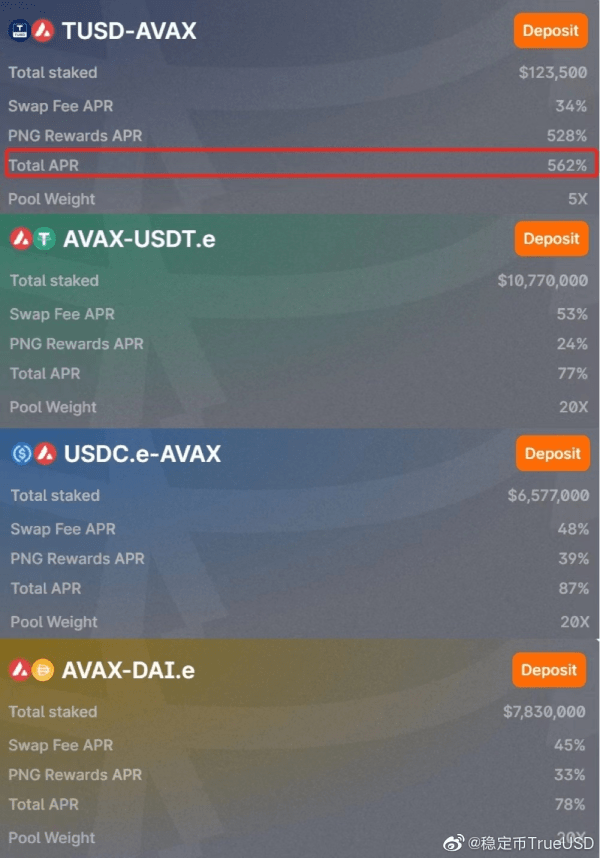Screen dimensions: 600x858
Task: Click the AVAX icon in AVAX-DAI.e pool
Action: 20,670
